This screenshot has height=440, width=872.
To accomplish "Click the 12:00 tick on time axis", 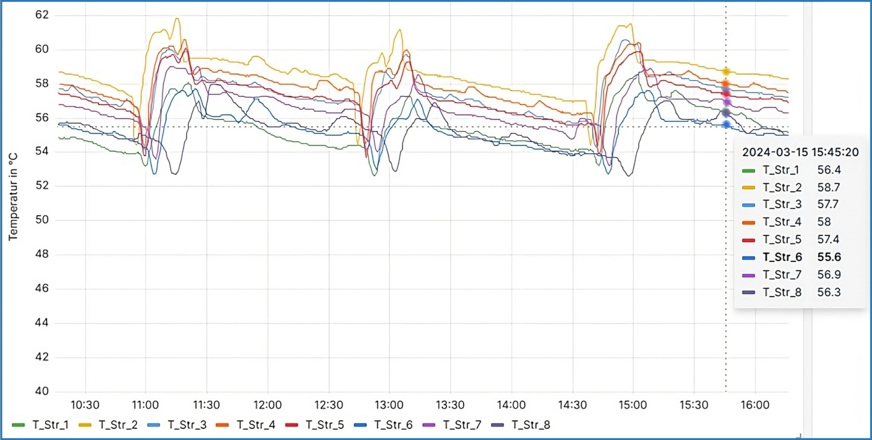I will [267, 404].
